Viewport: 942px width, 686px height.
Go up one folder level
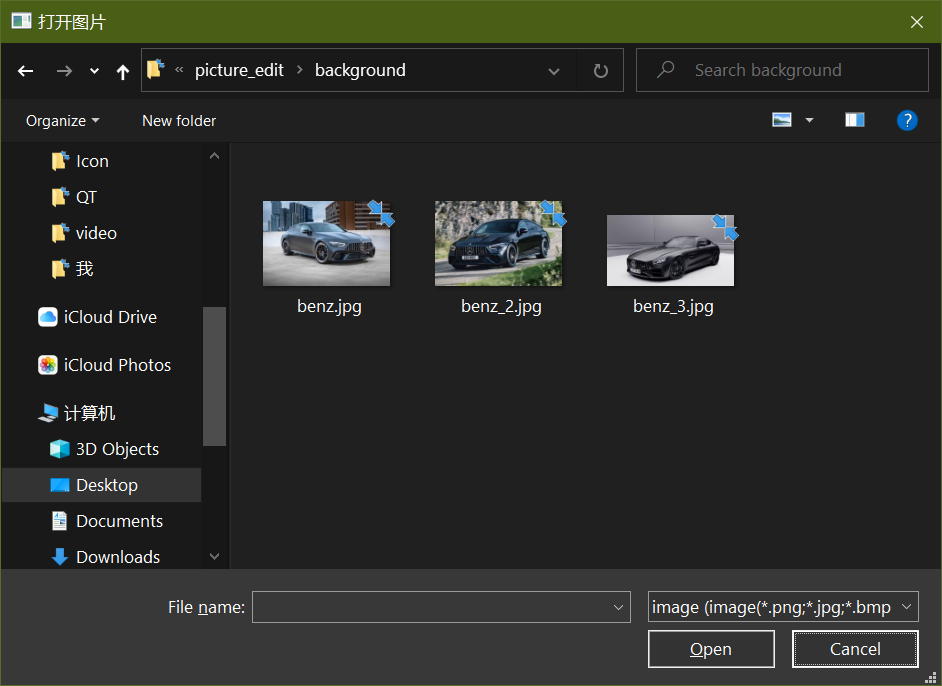point(123,72)
